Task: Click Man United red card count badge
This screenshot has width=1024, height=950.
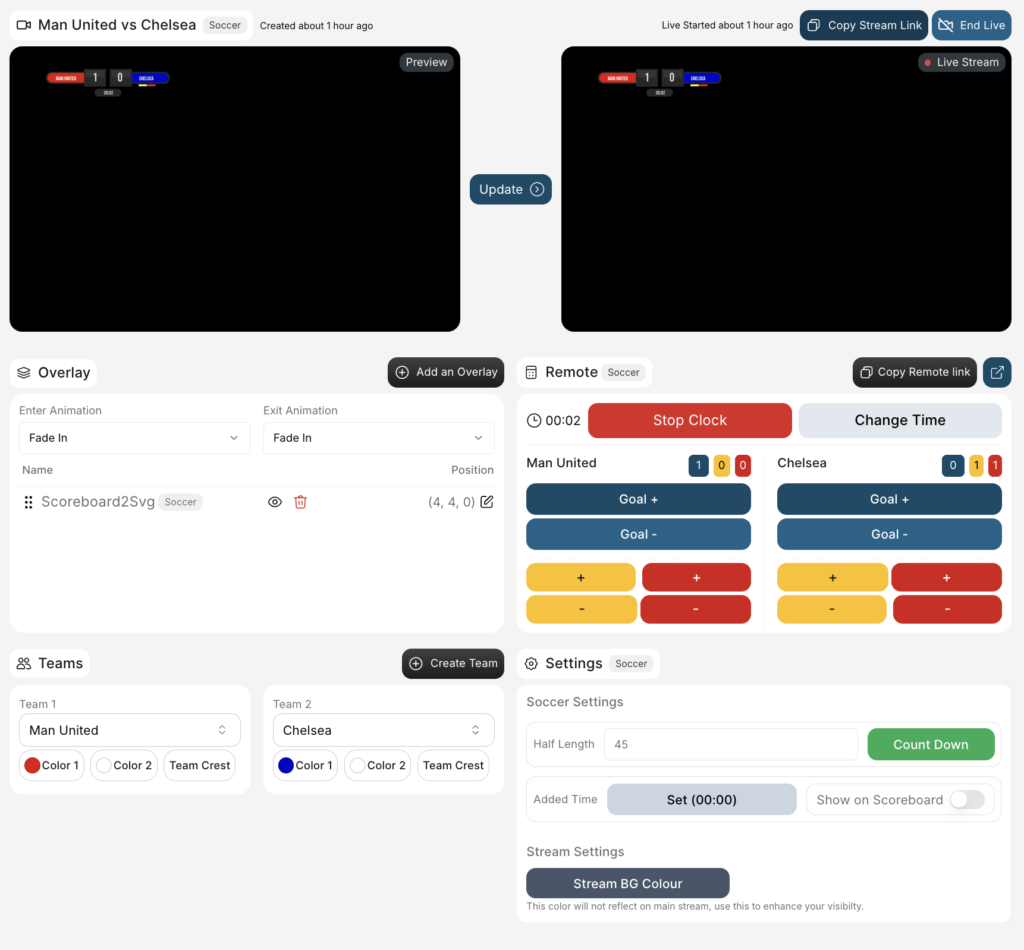Action: (743, 466)
